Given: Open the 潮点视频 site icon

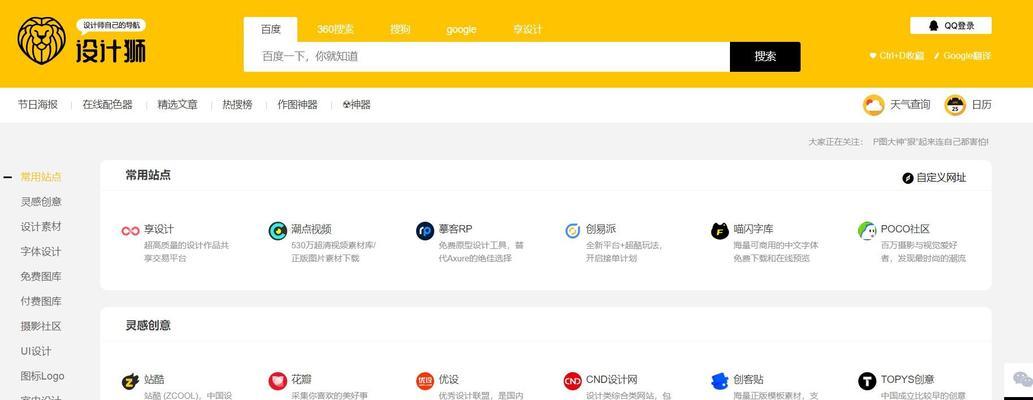Looking at the screenshot, I should (277, 231).
